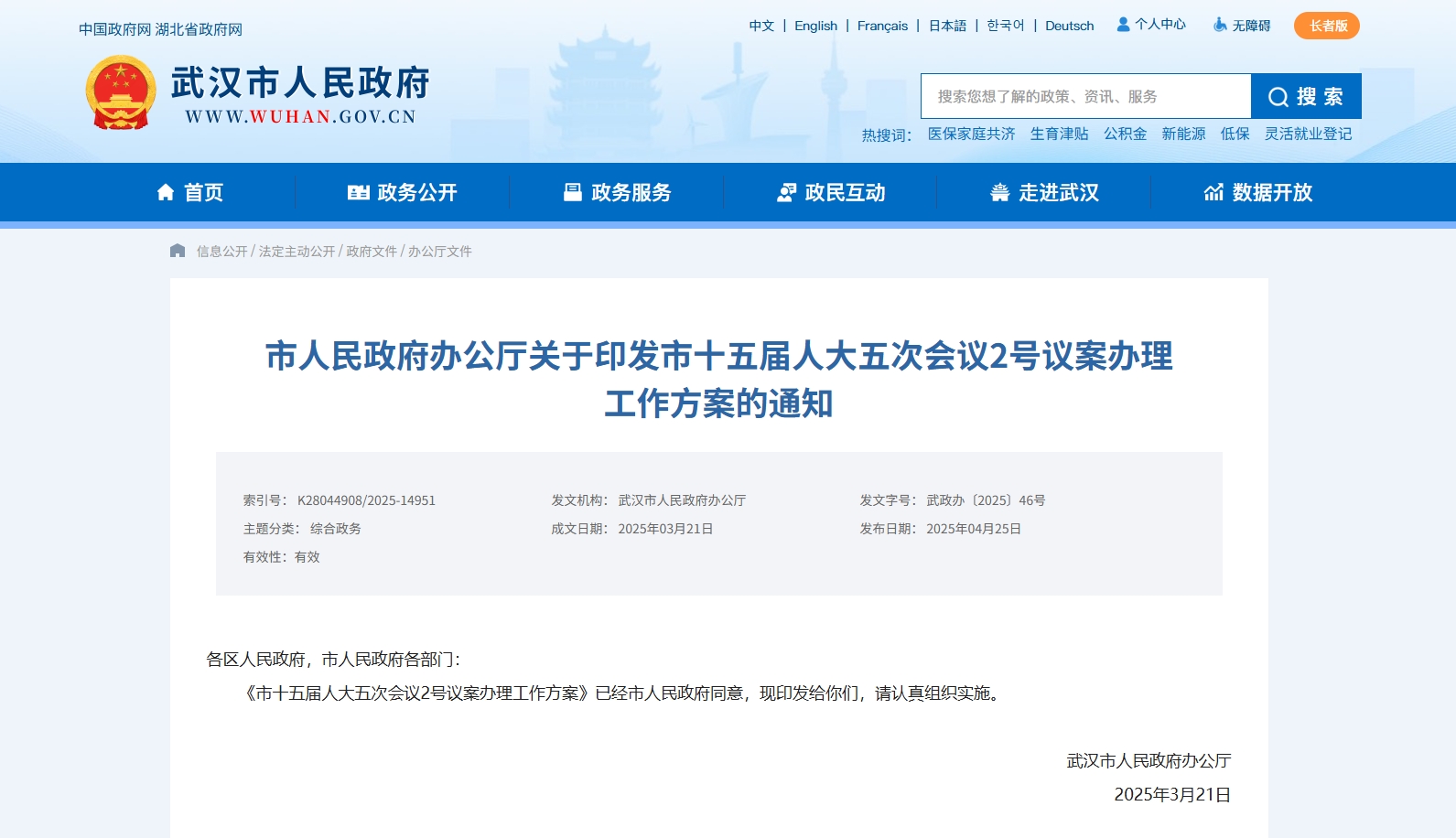Click the 走进武汉 building icon

tap(1000, 192)
